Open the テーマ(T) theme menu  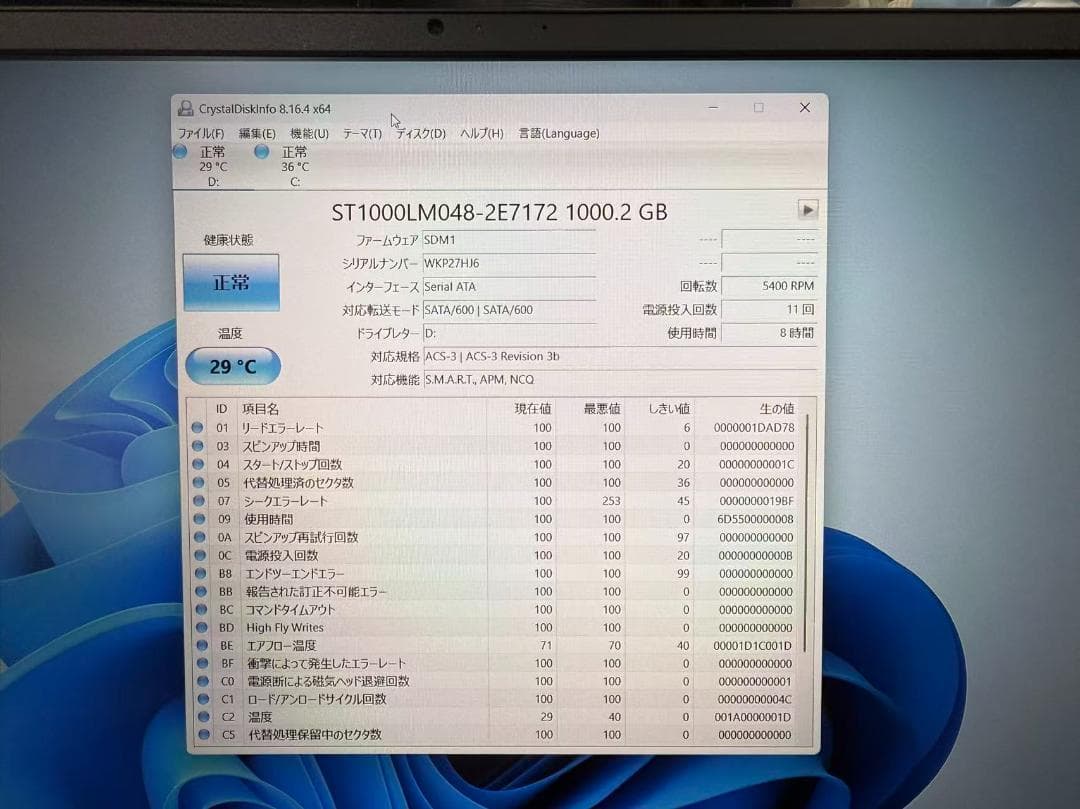coord(361,133)
